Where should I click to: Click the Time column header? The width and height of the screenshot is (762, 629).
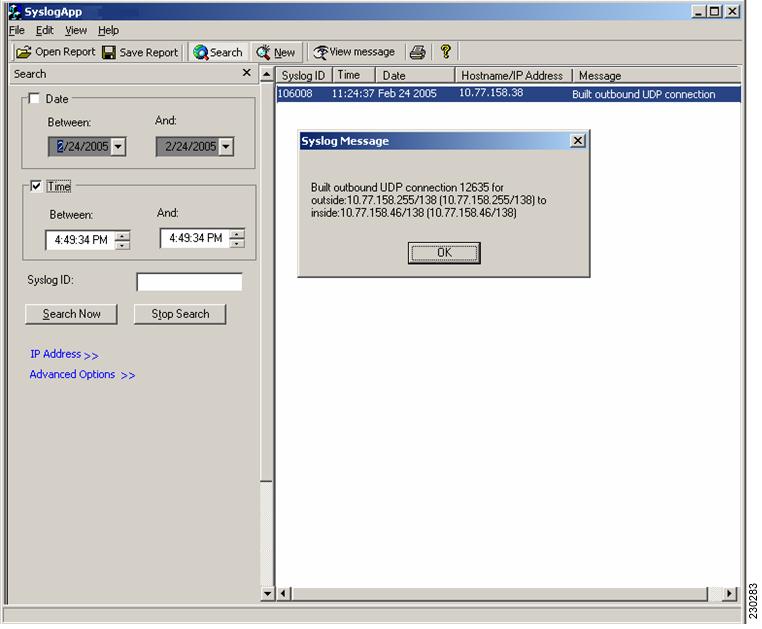pyautogui.click(x=354, y=75)
